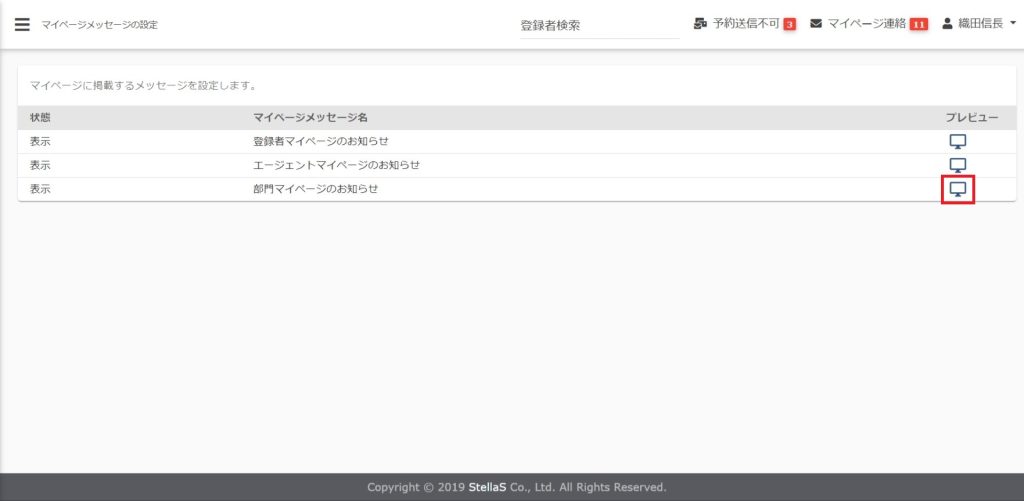Focus the 登録者検索 search field
Screen dimensions: 1024x501
(598, 26)
